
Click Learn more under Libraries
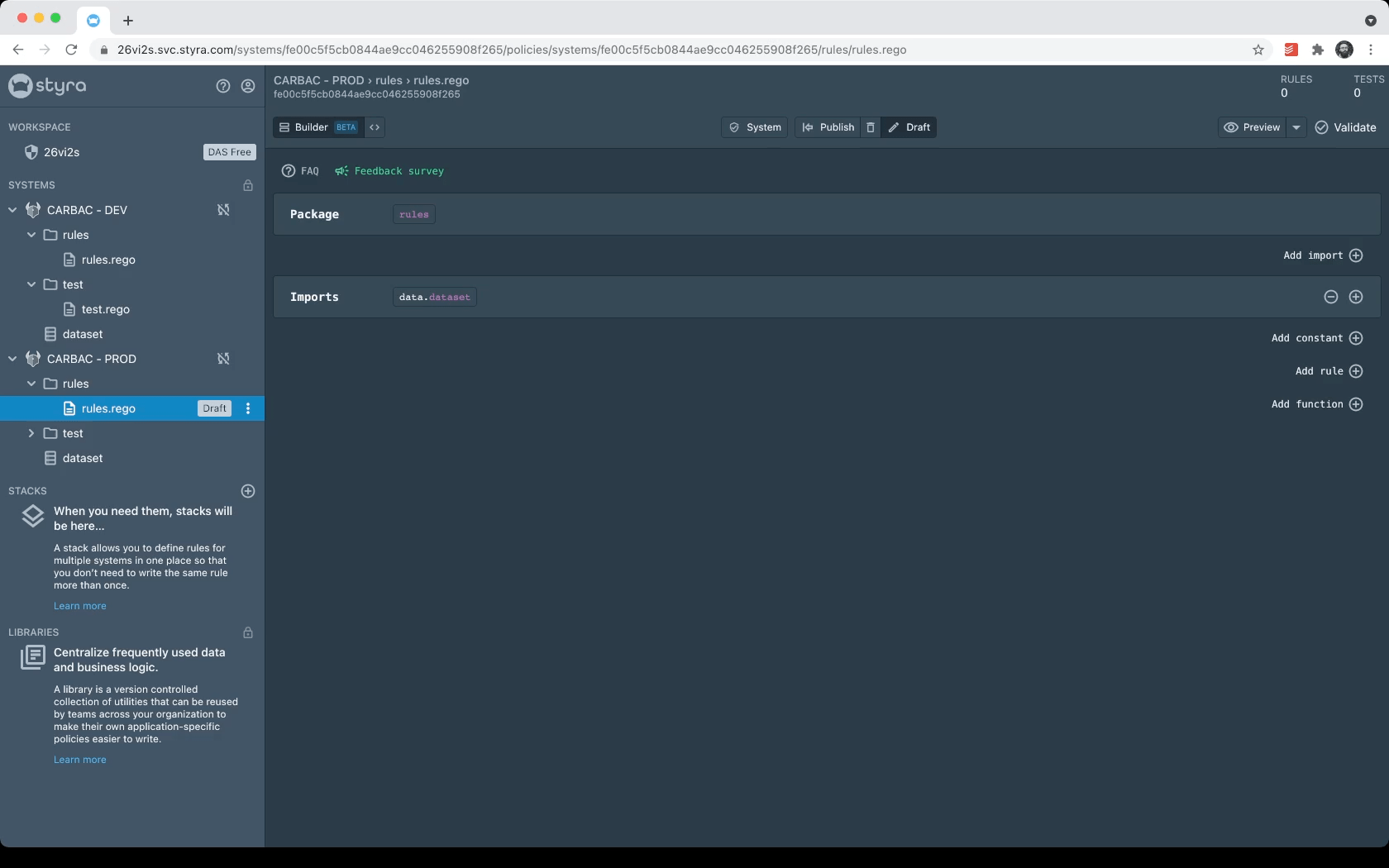(80, 760)
